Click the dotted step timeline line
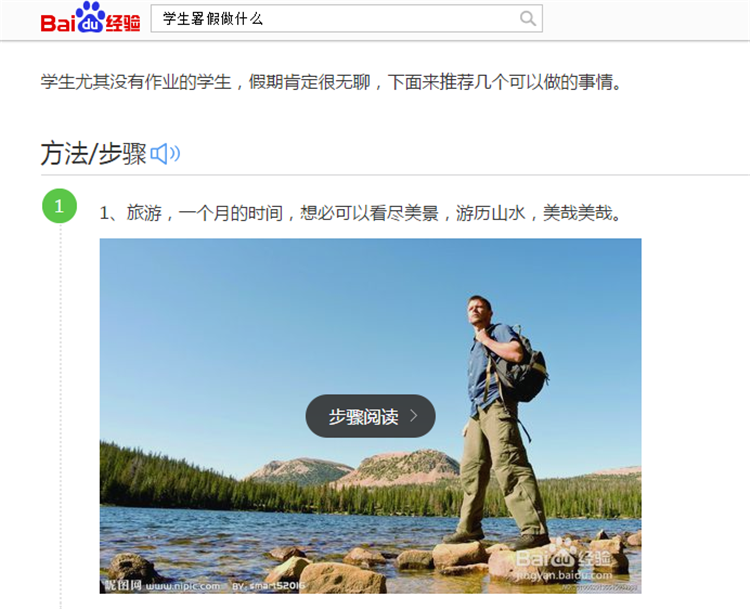The image size is (750, 609). 60,416
